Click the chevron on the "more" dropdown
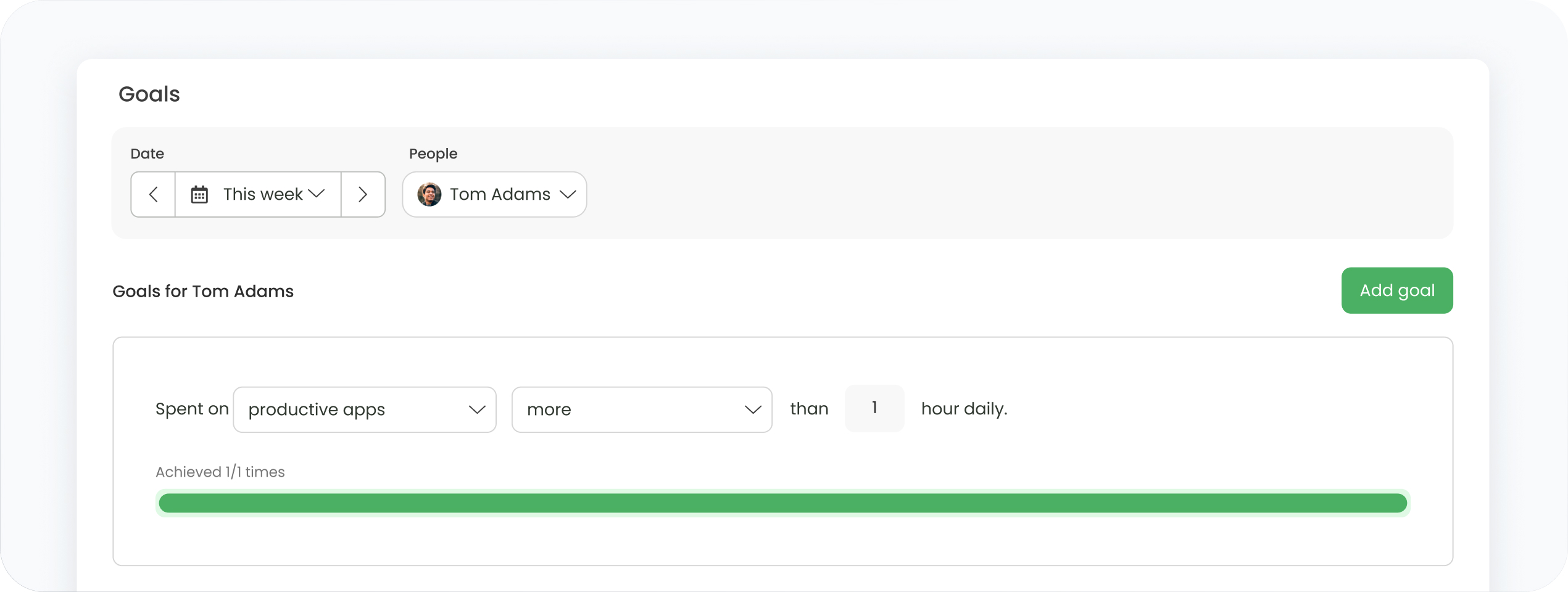The image size is (1568, 592). click(752, 409)
